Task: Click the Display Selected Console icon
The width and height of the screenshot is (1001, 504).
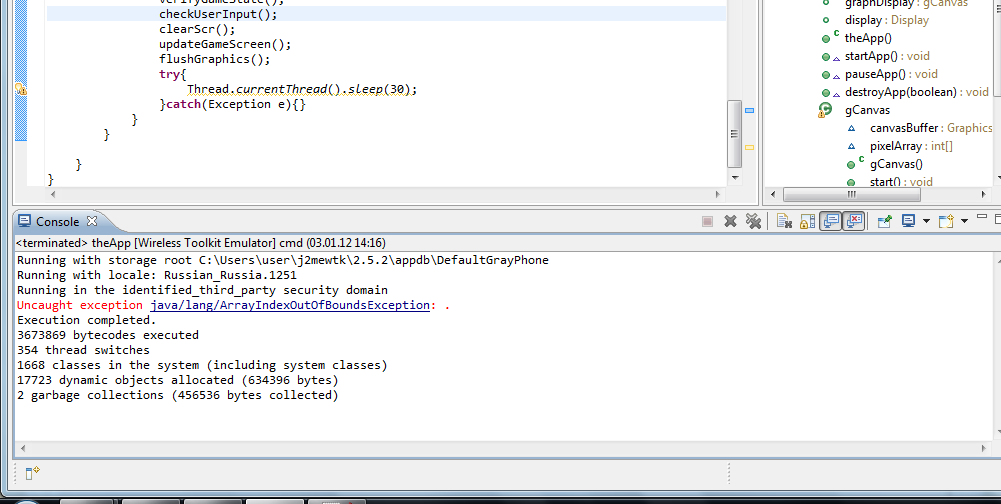Action: [x=908, y=221]
